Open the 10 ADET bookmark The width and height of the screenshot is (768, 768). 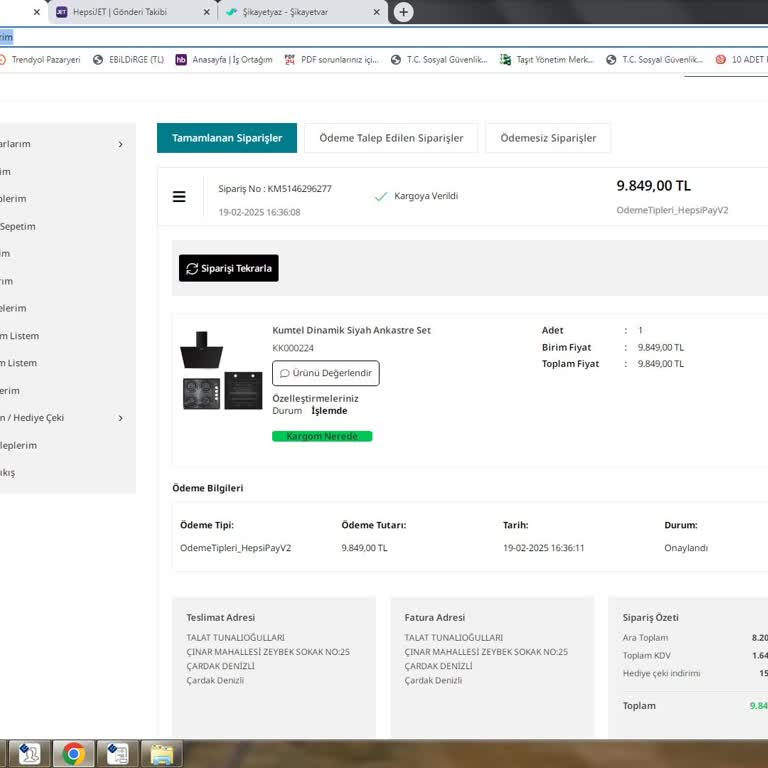pyautogui.click(x=742, y=60)
